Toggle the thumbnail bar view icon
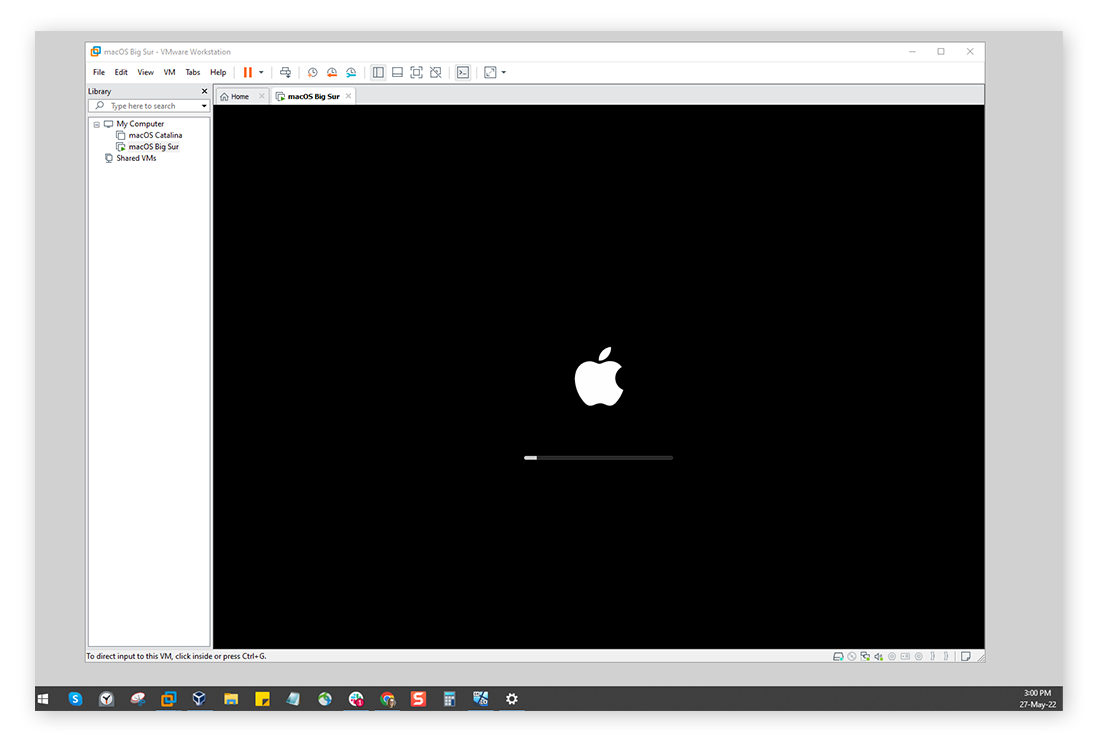 pyautogui.click(x=397, y=72)
